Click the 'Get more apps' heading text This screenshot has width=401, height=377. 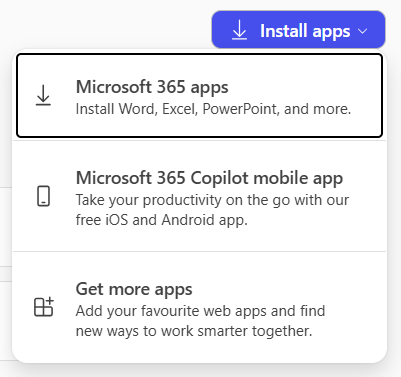point(134,289)
